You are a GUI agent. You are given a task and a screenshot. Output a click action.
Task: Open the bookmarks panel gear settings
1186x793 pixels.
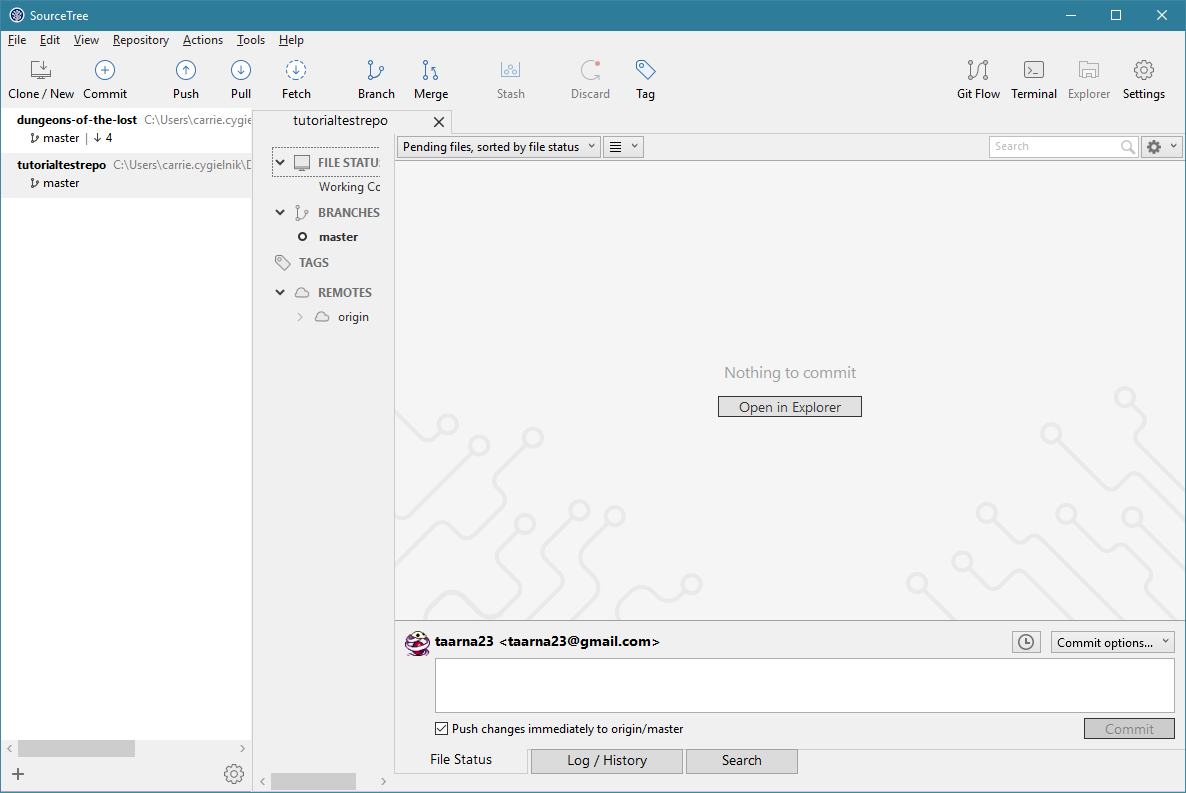click(x=234, y=773)
